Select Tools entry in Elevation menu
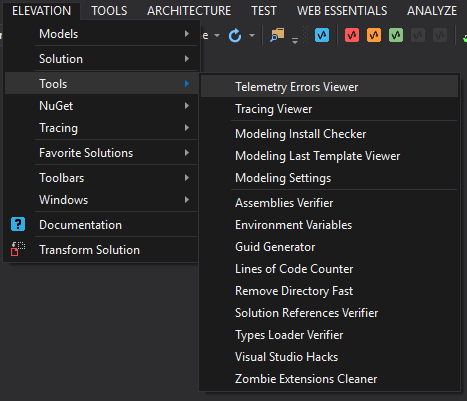The width and height of the screenshot is (467, 401). tap(102, 84)
